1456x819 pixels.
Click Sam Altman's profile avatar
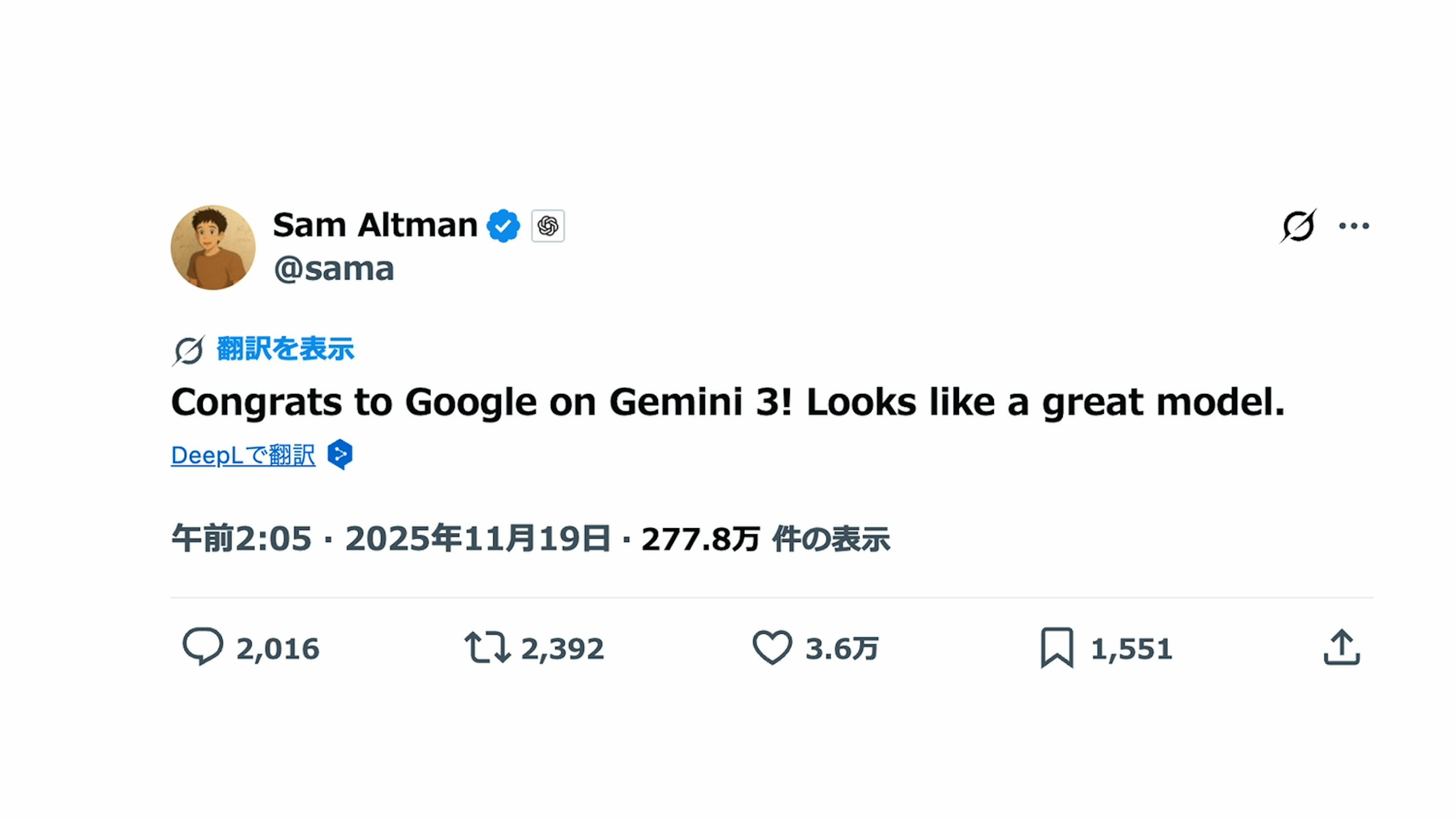pos(213,248)
